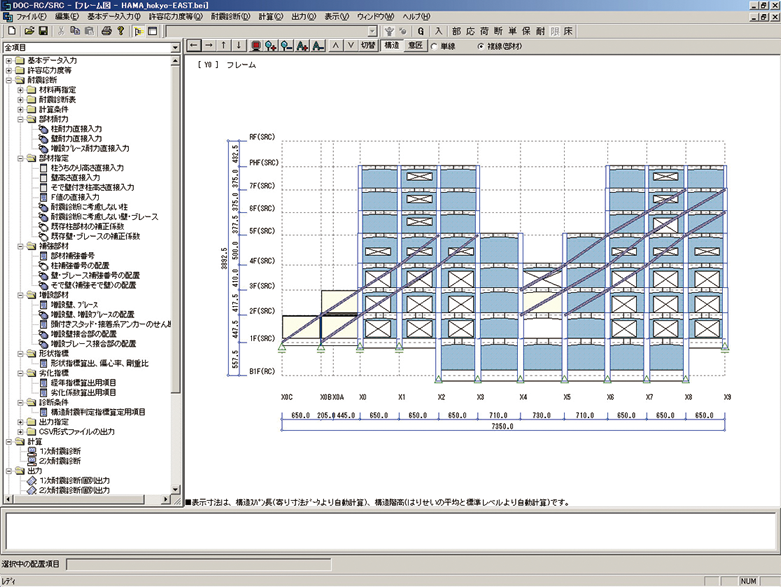
Task: Click the 床 toolbar icon
Action: pos(568,31)
